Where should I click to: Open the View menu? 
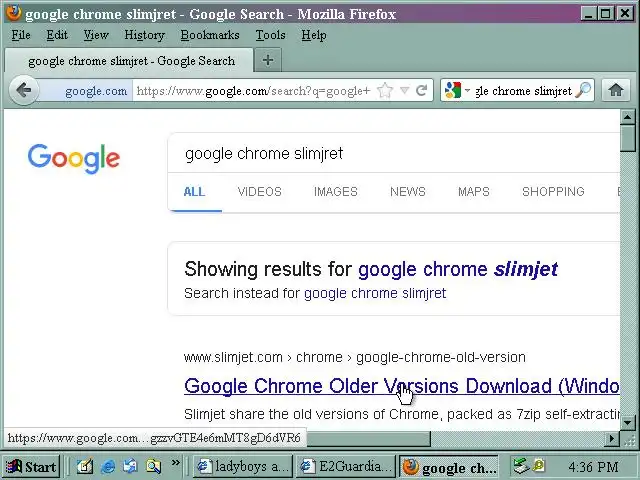[96, 35]
